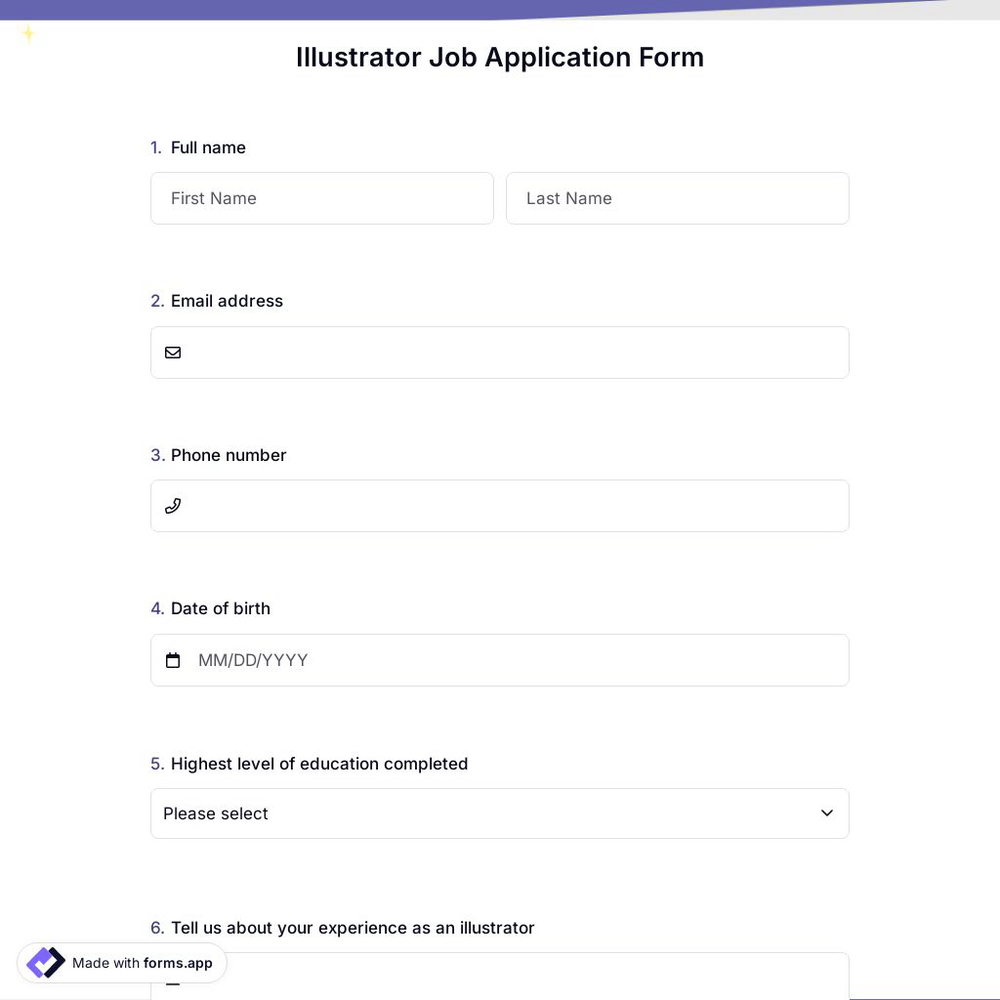This screenshot has height=1000, width=1000.
Task: Click the yellow sparkle icon near the top-left
Action: [x=29, y=33]
